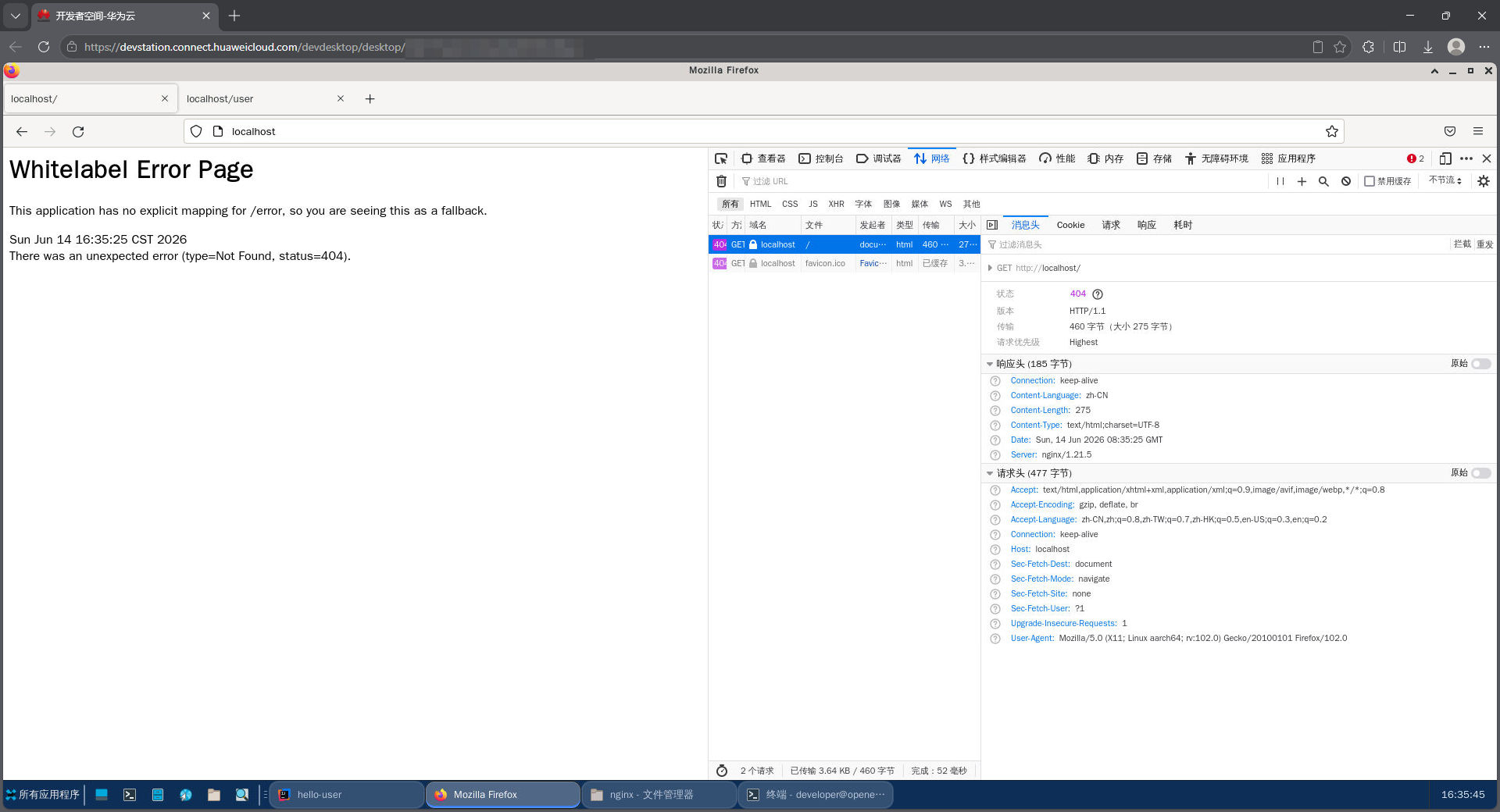Filter requests by 图像 images

pyautogui.click(x=891, y=204)
